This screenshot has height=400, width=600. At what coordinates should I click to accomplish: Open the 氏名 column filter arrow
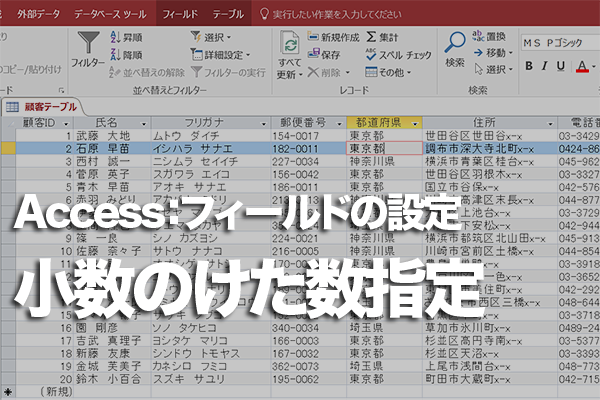click(143, 124)
